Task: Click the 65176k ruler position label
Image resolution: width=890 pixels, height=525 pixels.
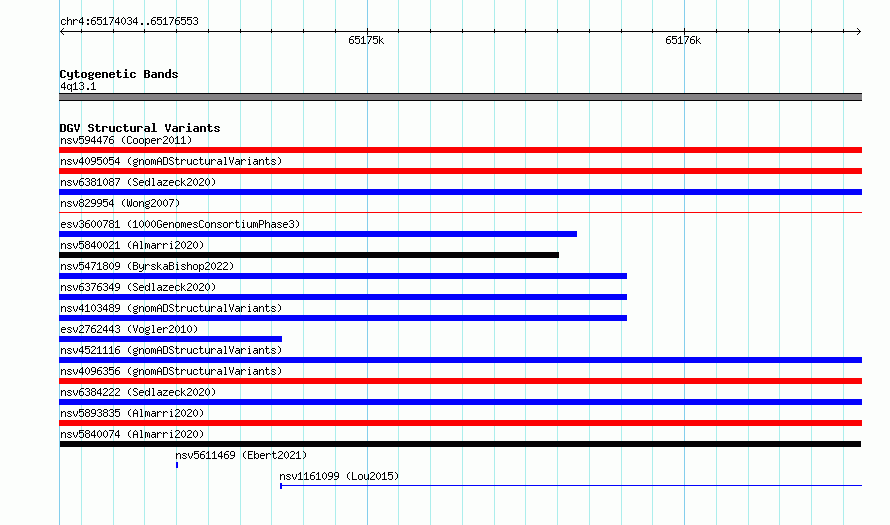Action: coord(683,40)
